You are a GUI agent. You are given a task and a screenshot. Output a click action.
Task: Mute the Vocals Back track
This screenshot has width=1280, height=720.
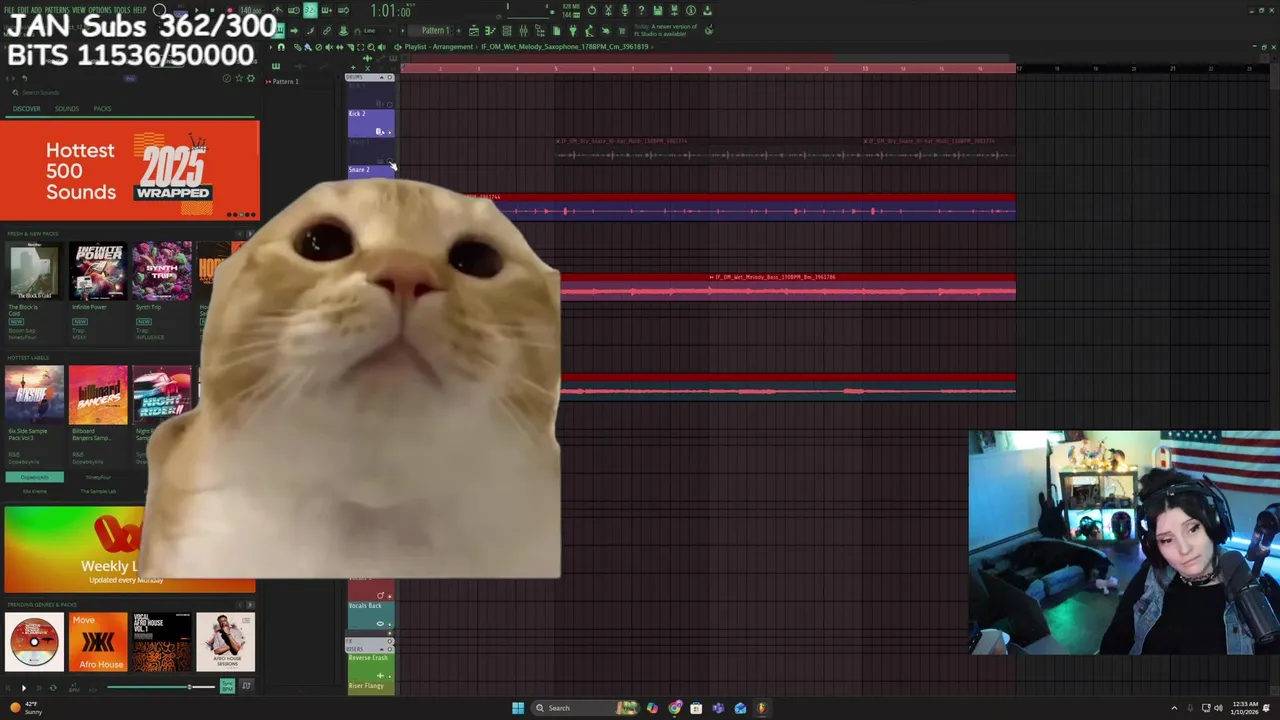pyautogui.click(x=390, y=625)
